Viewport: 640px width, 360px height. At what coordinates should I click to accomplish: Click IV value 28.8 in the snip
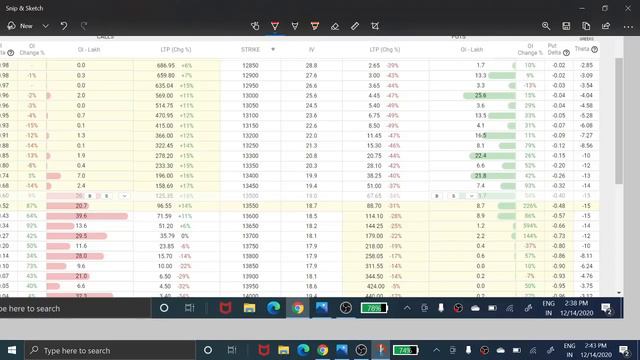tap(311, 65)
